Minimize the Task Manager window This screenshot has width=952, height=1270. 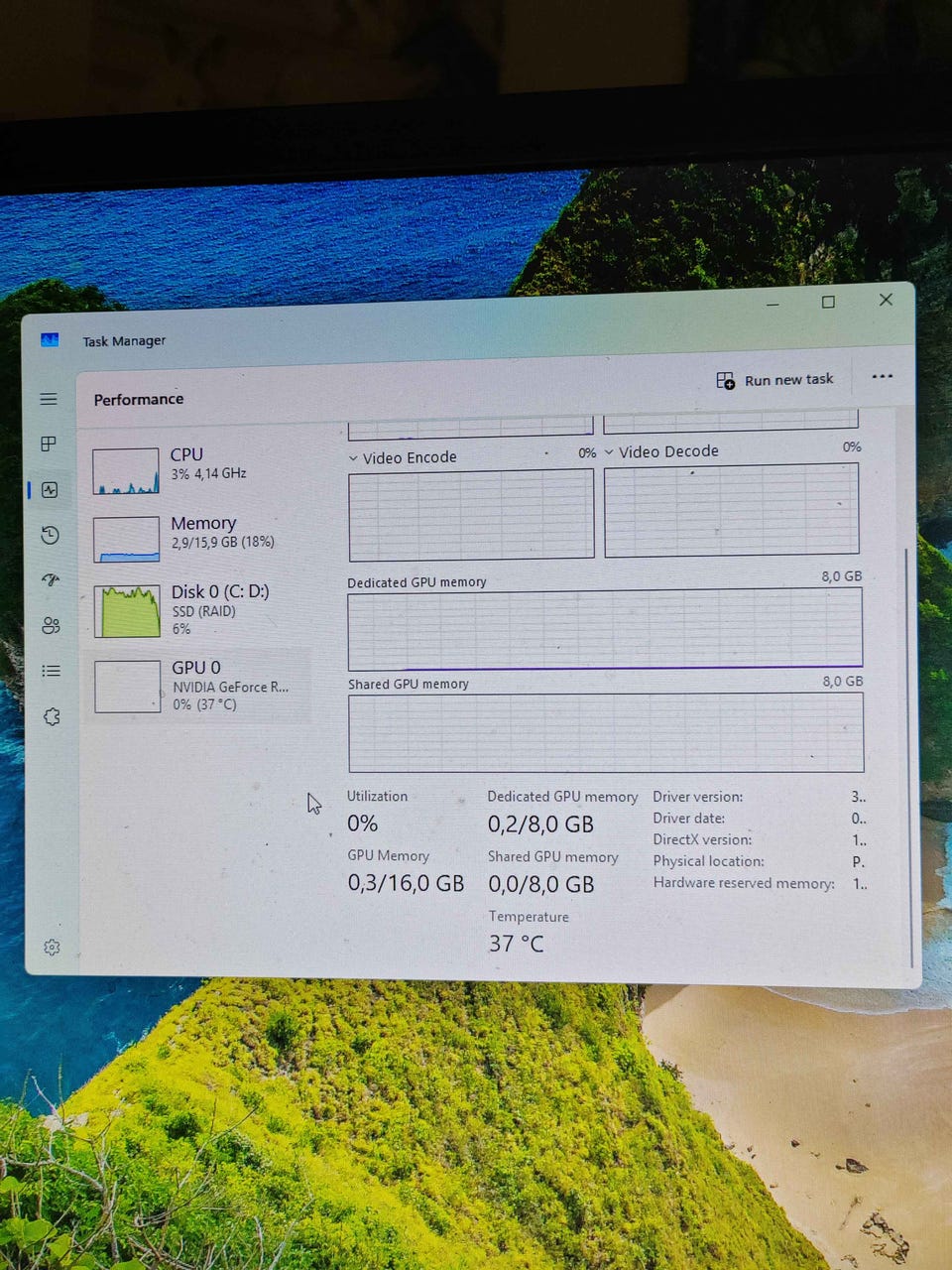click(x=773, y=304)
